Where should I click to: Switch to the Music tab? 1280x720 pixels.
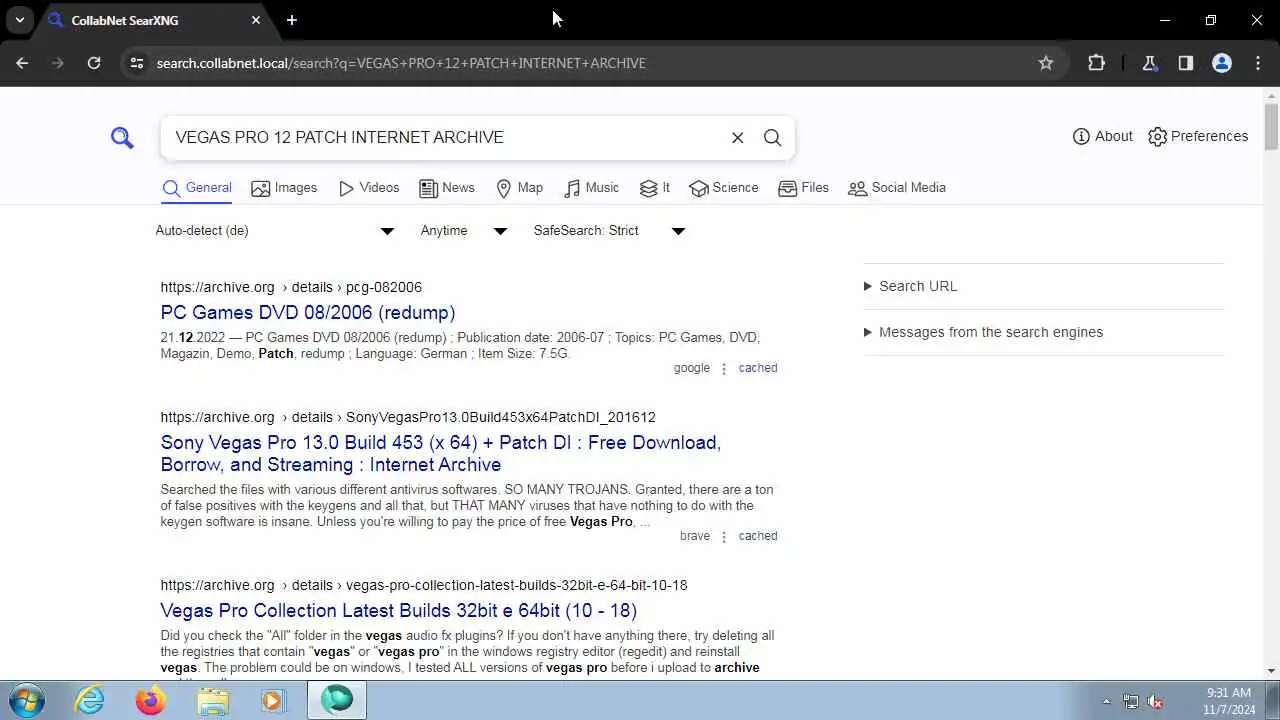pos(591,188)
